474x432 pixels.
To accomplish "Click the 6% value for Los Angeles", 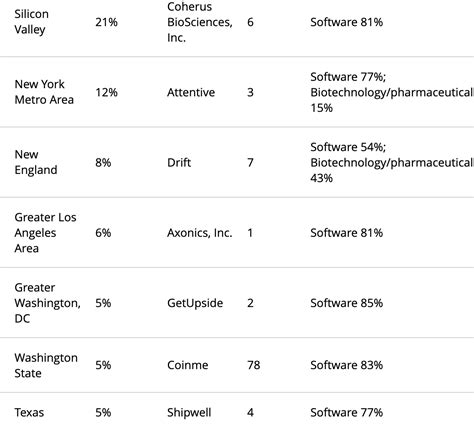I will click(103, 233).
